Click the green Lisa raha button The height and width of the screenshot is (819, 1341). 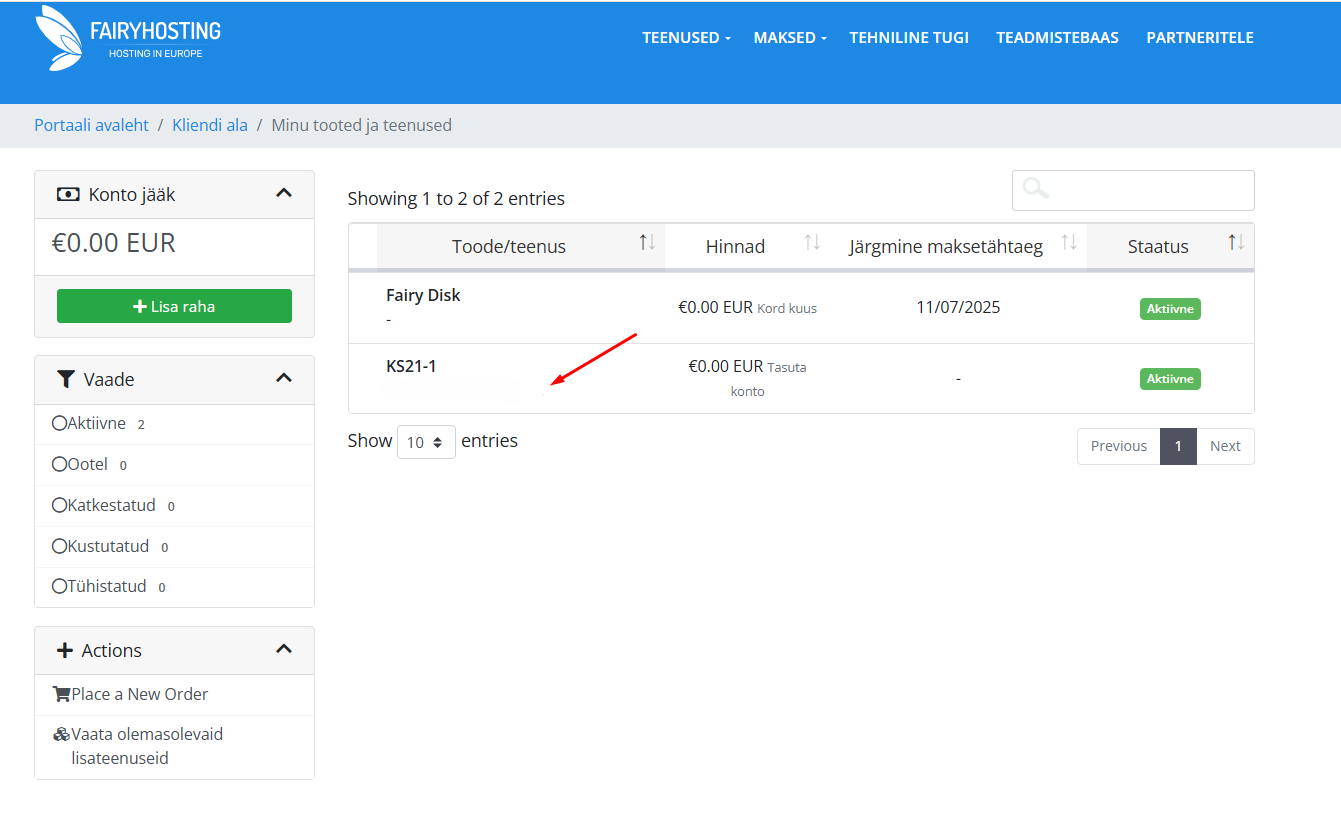point(174,306)
